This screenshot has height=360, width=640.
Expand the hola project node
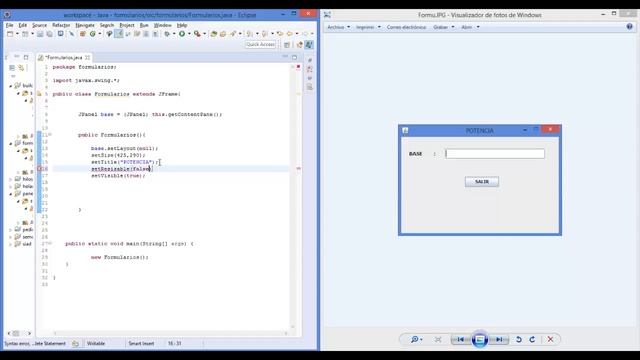pyautogui.click(x=11, y=186)
